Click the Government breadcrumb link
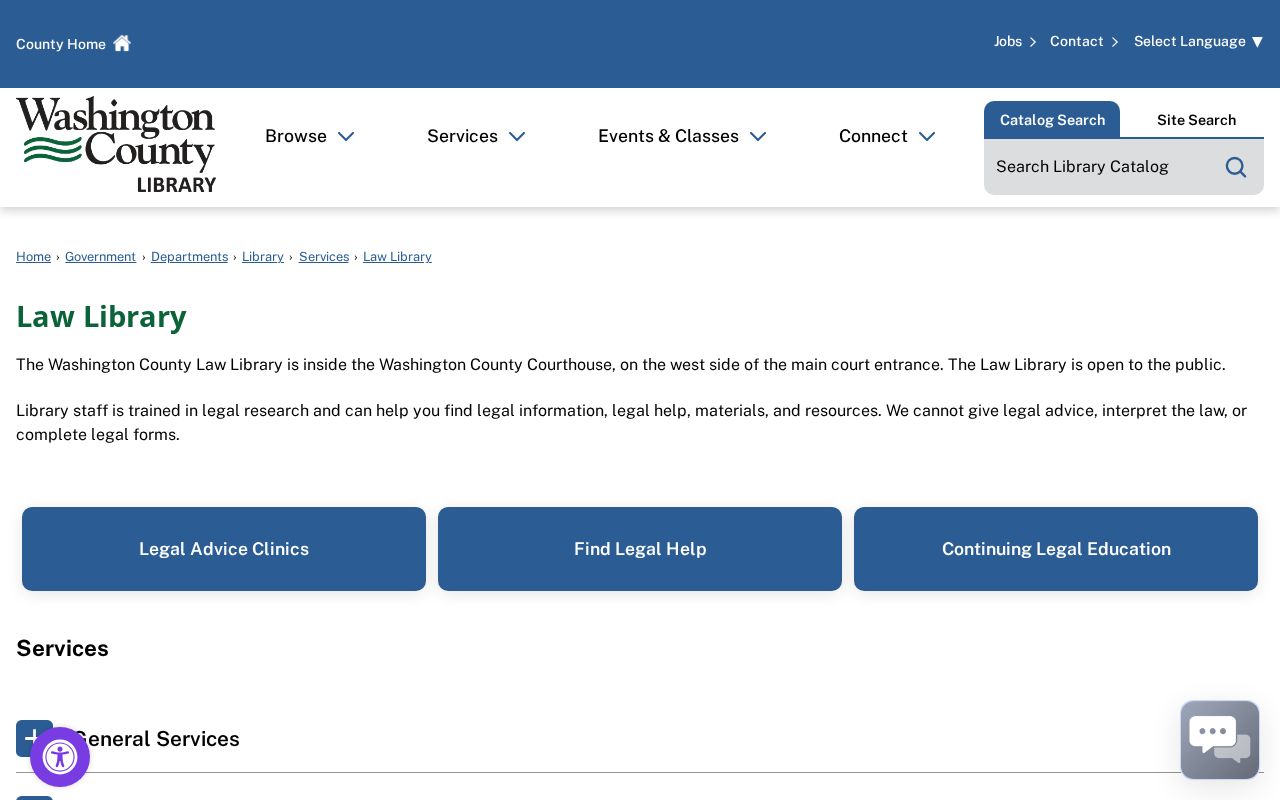The width and height of the screenshot is (1280, 800). (x=100, y=257)
